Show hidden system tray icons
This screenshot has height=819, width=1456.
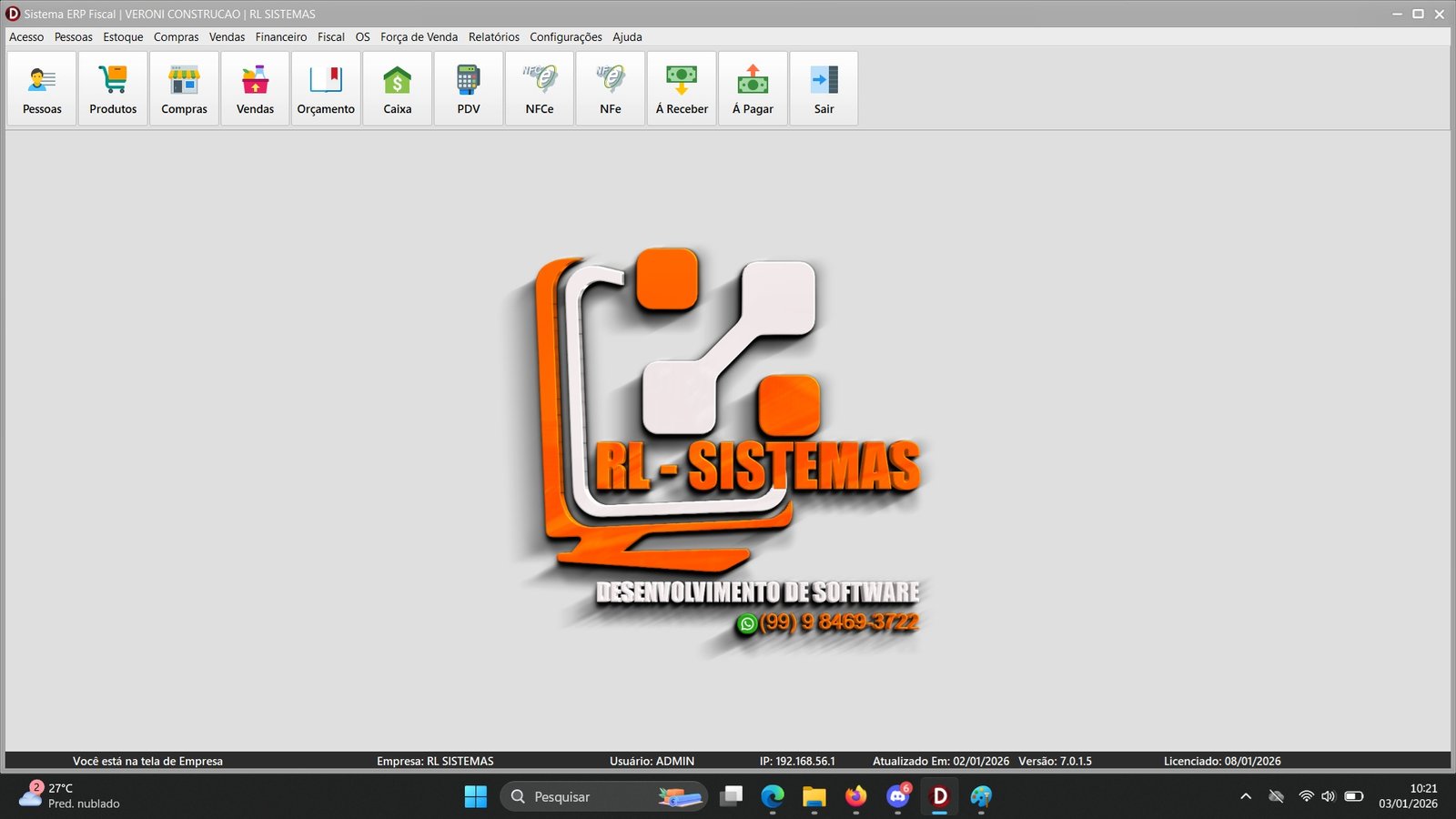[1246, 796]
